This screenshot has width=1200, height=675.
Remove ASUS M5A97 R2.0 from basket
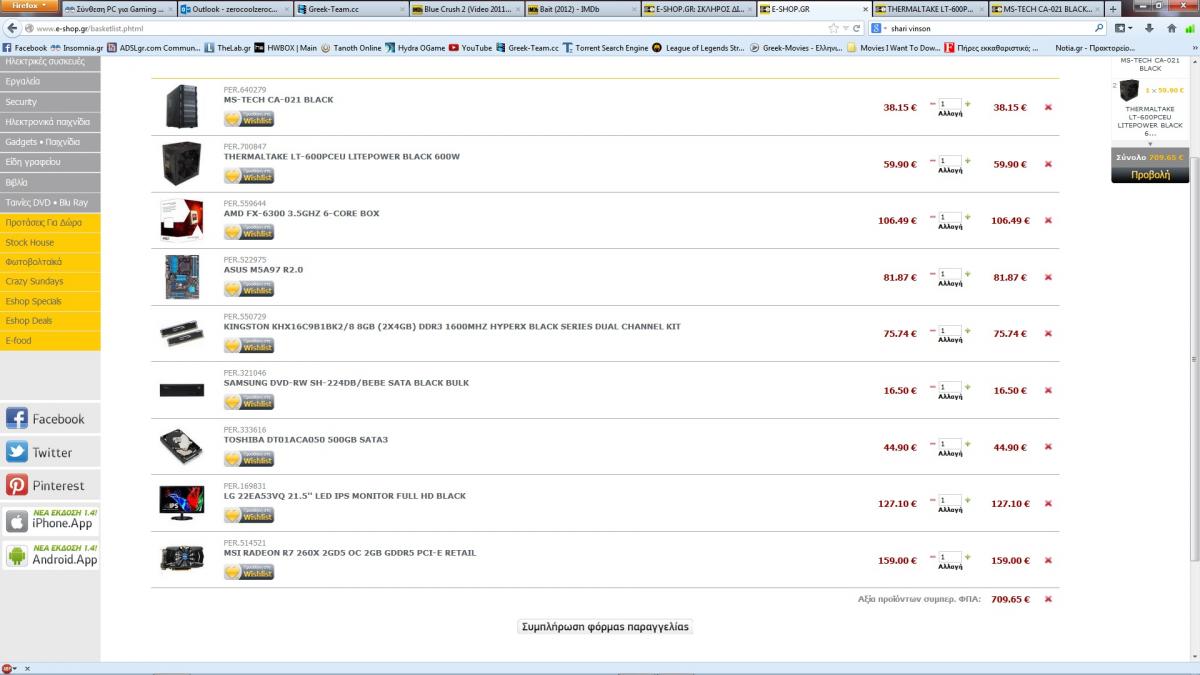point(1048,277)
